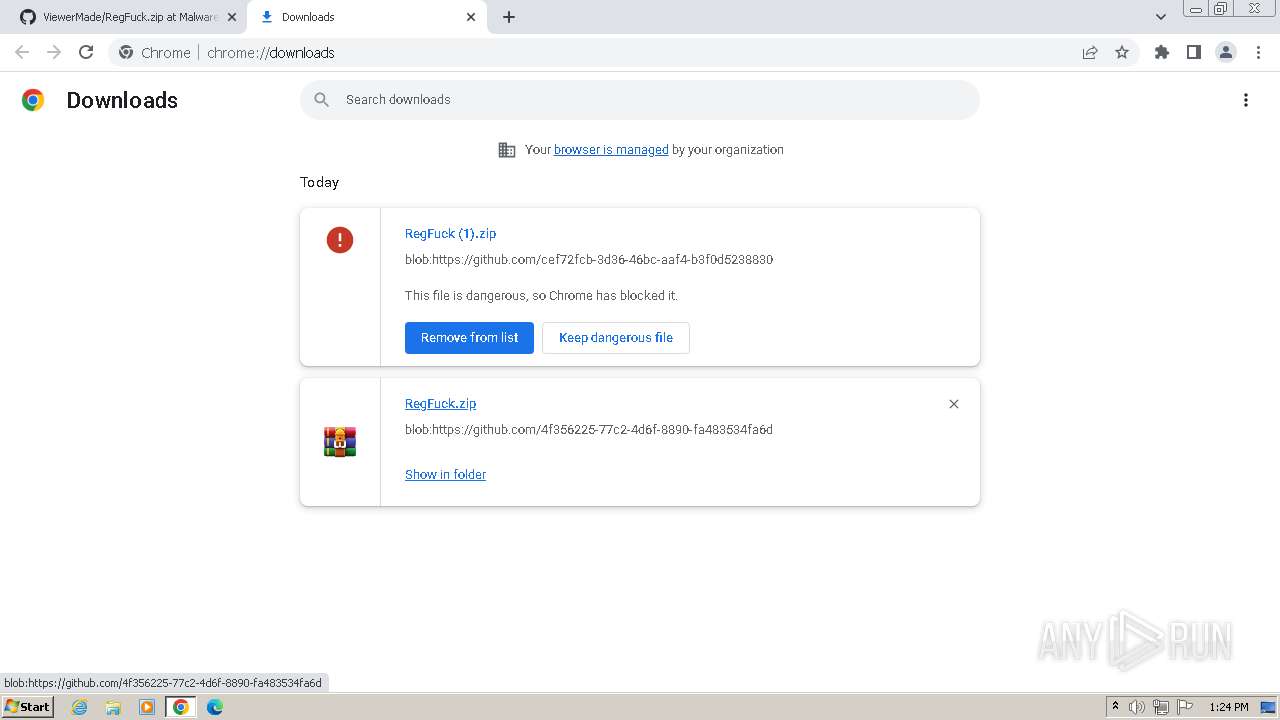The width and height of the screenshot is (1280, 720).
Task: Click the browser forward arrow
Action: pos(54,52)
